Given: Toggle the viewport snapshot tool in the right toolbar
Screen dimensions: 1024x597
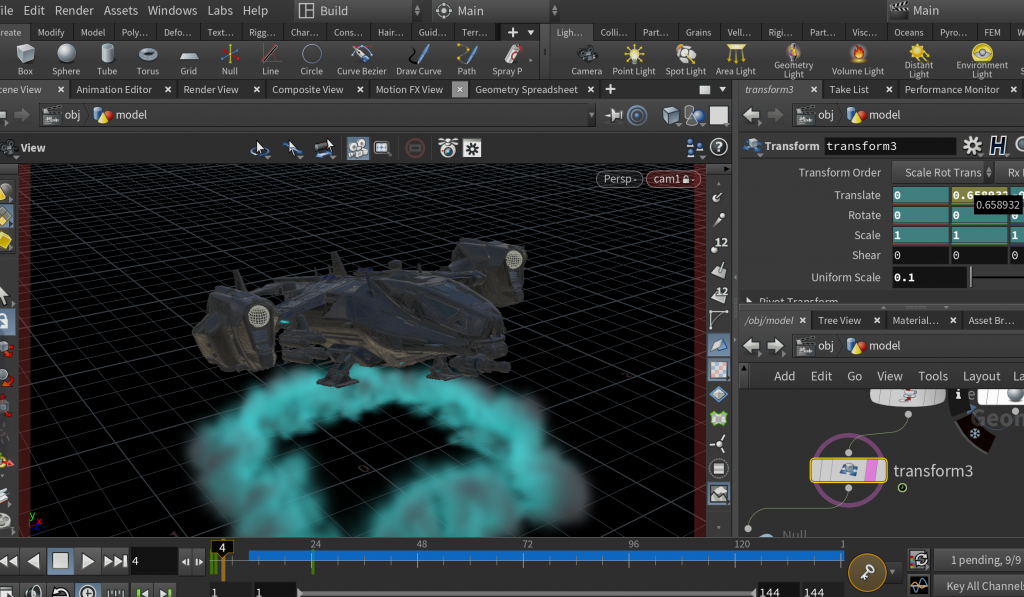Looking at the screenshot, I should coord(718,494).
